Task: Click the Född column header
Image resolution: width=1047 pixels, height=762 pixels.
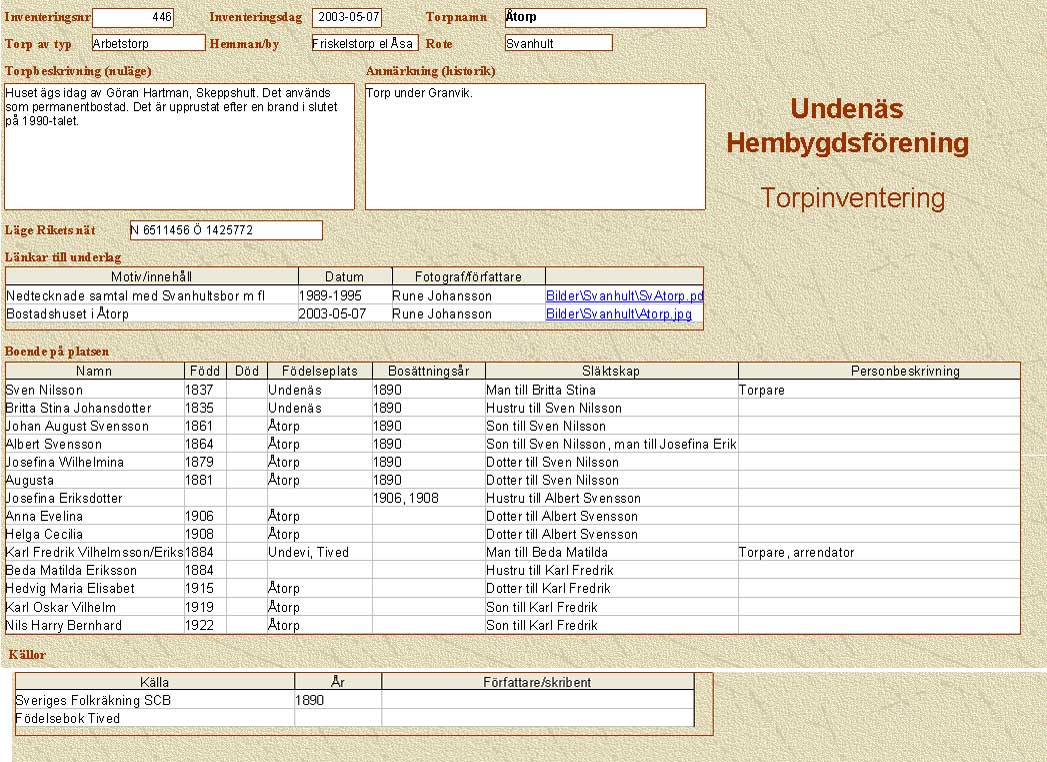Action: [205, 371]
